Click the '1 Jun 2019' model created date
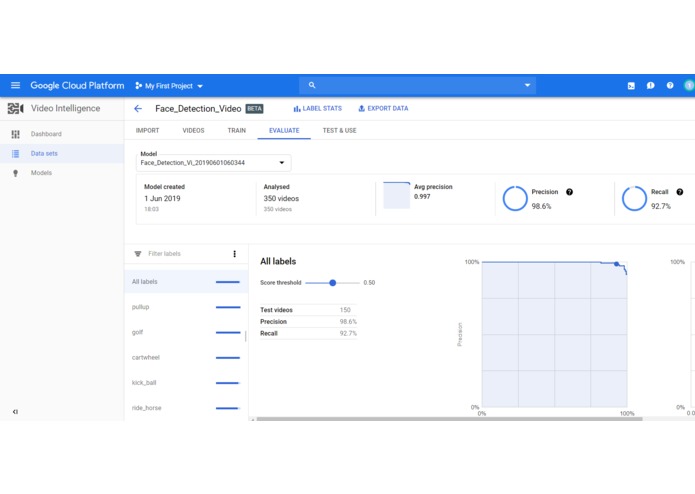695x494 pixels. [162, 198]
